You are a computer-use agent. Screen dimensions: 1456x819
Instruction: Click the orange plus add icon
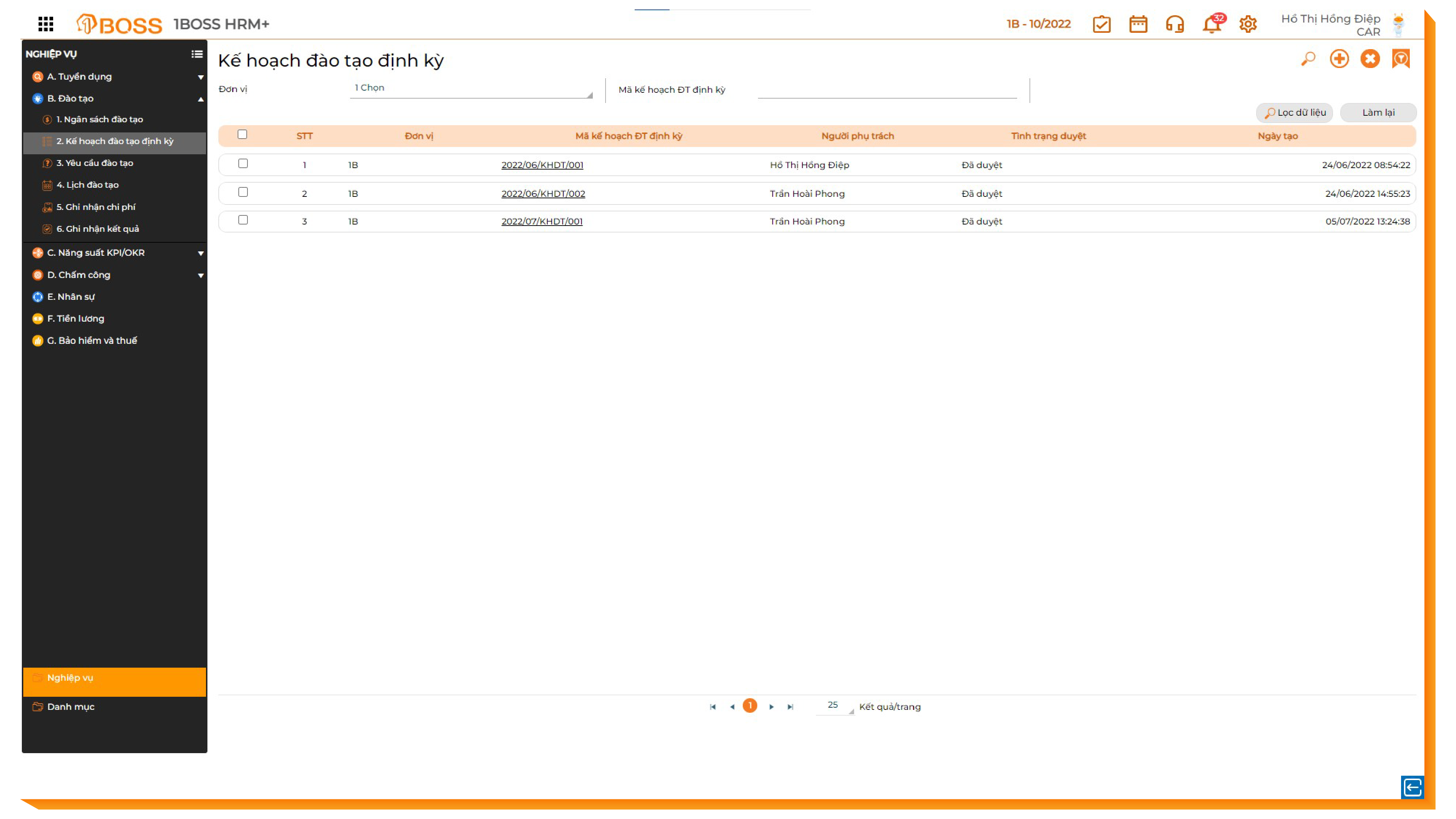(x=1338, y=59)
